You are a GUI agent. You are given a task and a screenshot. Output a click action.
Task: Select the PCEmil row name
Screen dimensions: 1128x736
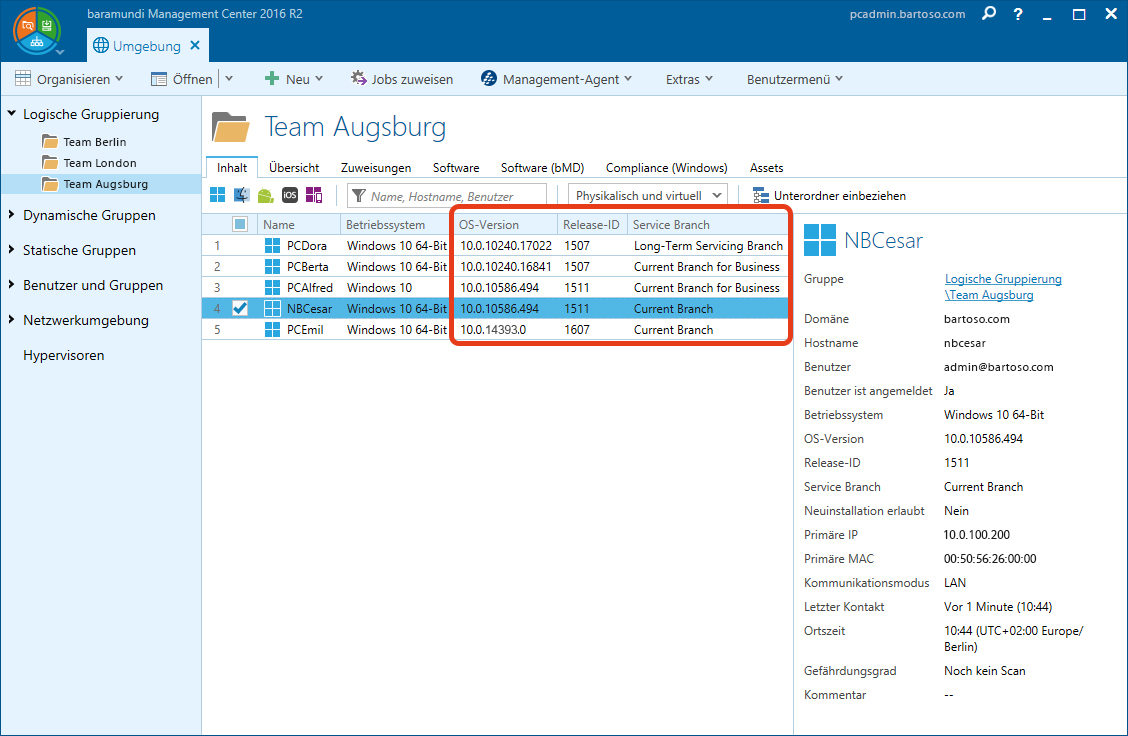point(305,330)
